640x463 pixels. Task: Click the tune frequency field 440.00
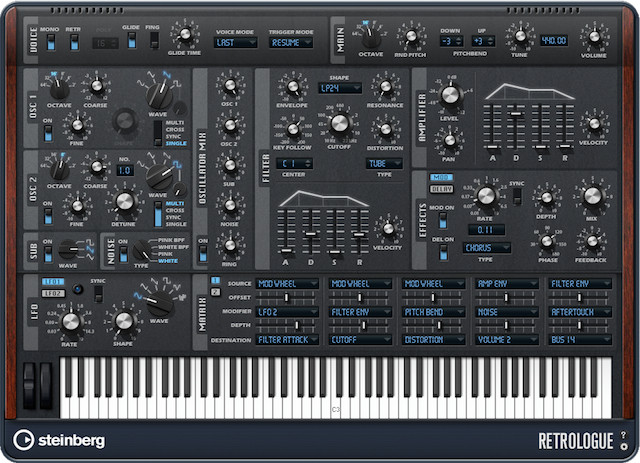pos(554,41)
